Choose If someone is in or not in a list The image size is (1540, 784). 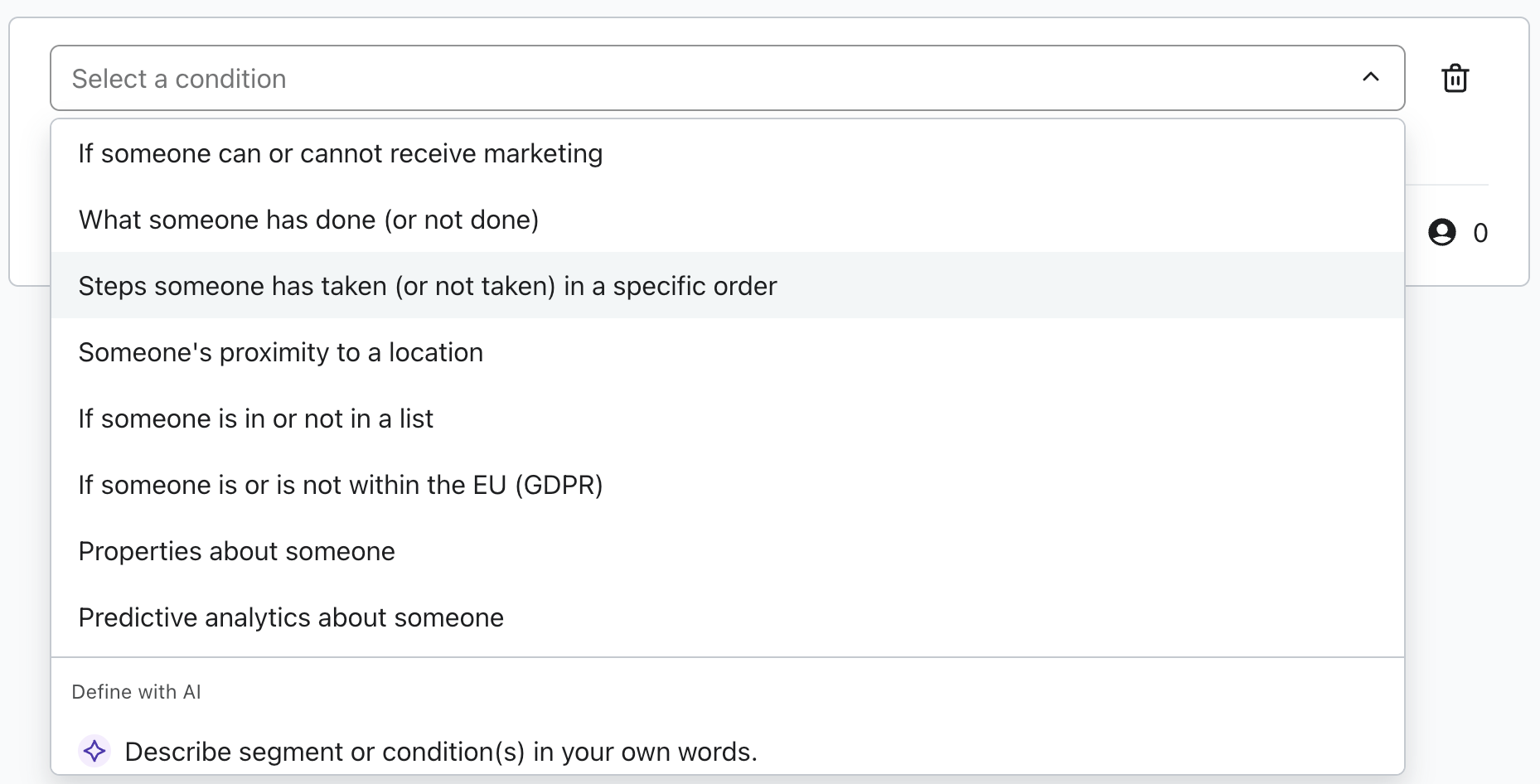[x=255, y=419]
